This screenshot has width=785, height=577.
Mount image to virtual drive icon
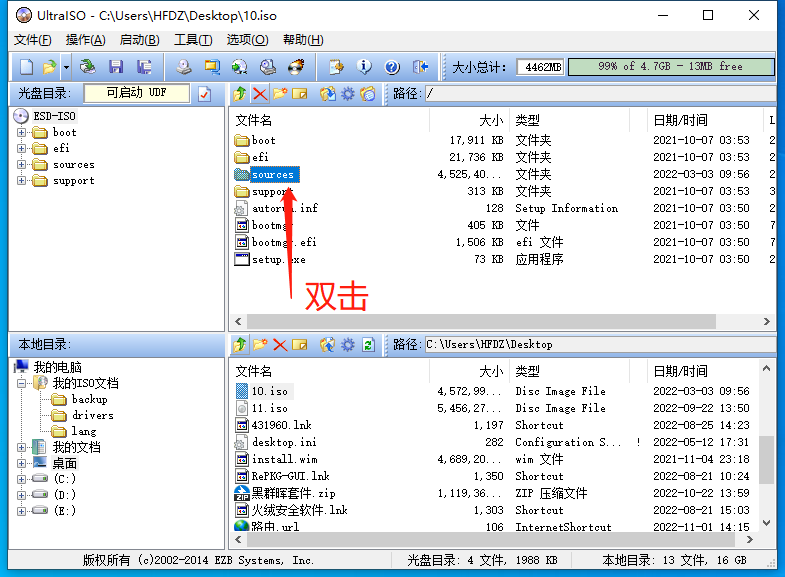(268, 67)
